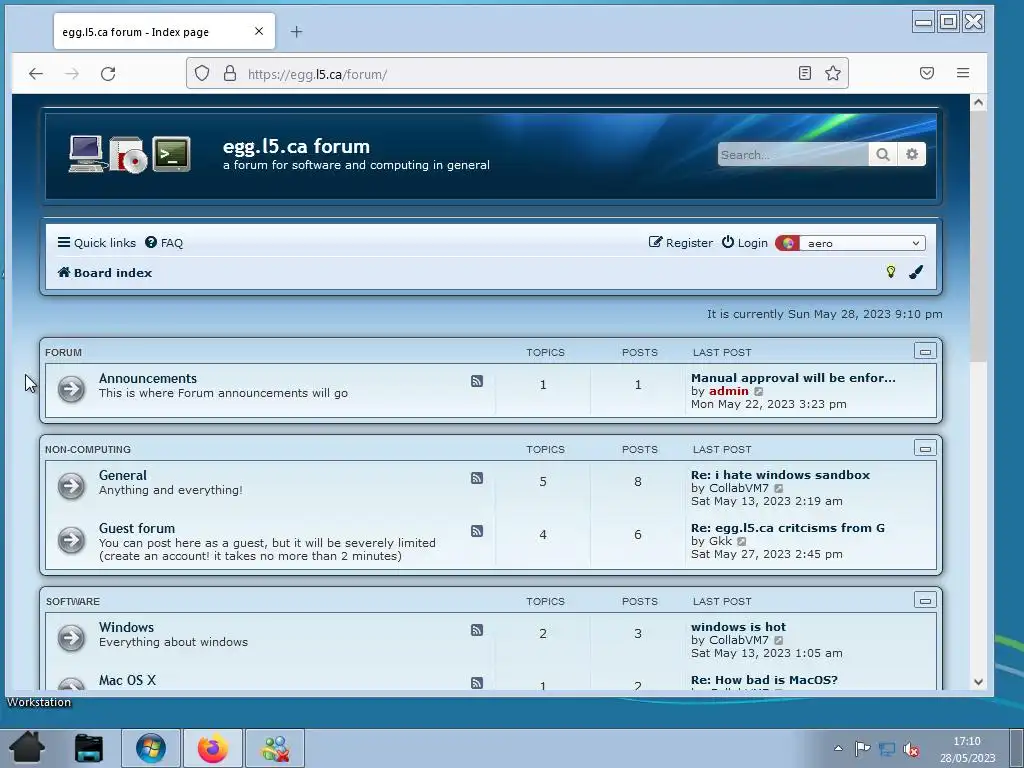Click the paintbrush style icon

tap(916, 272)
